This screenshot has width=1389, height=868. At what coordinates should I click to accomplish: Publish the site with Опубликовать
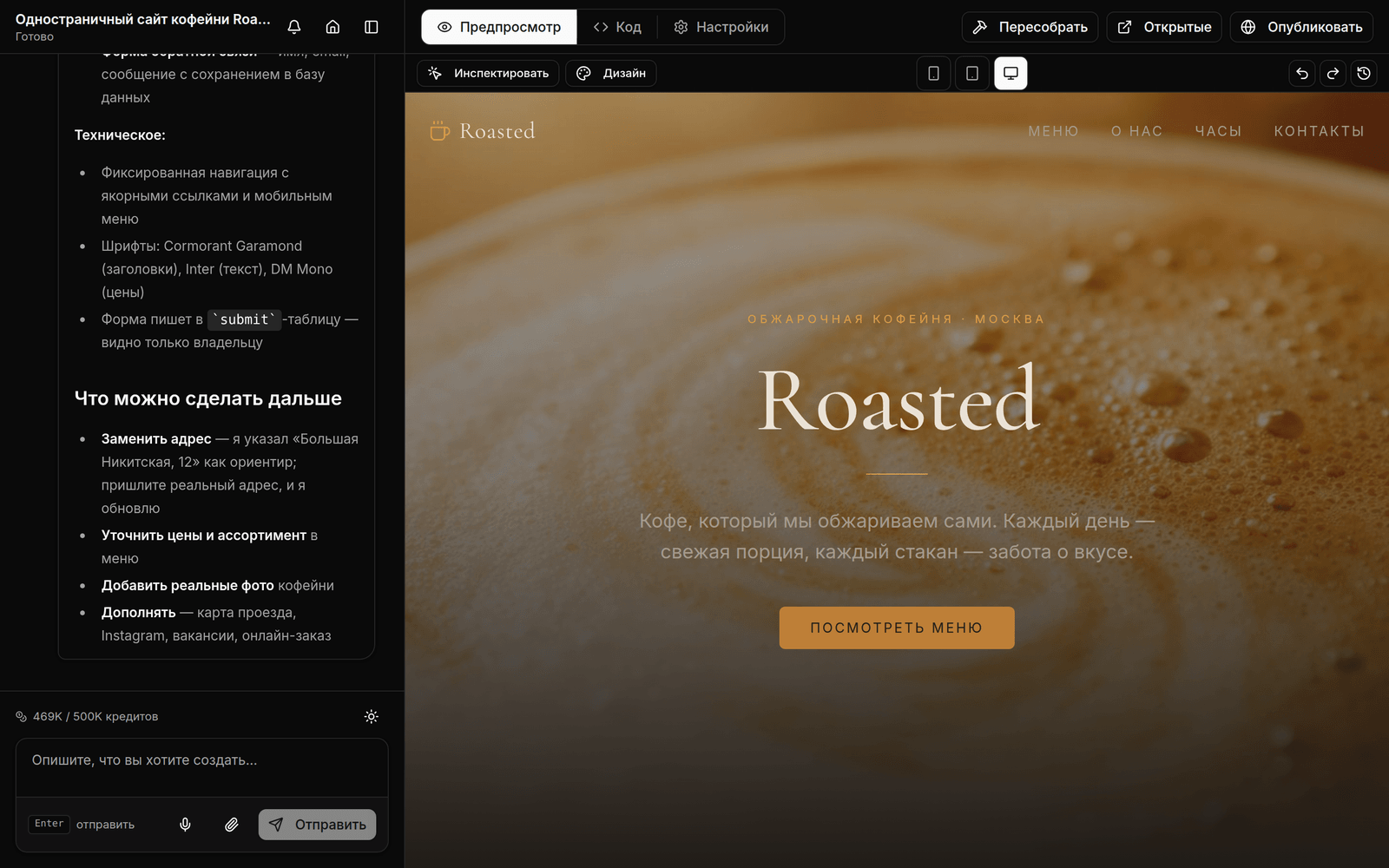click(1301, 27)
